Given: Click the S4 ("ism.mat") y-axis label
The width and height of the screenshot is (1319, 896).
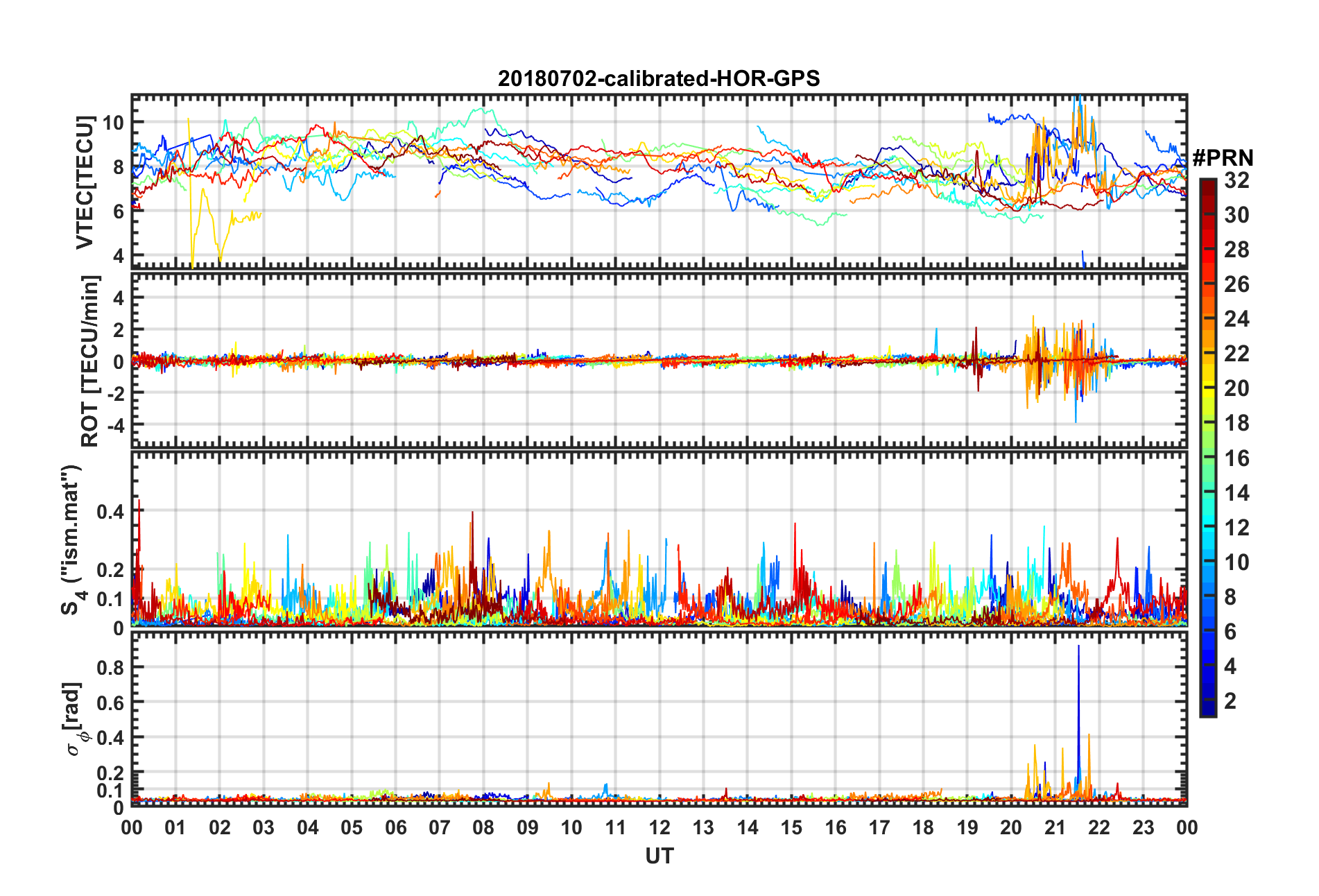Looking at the screenshot, I should click(72, 540).
